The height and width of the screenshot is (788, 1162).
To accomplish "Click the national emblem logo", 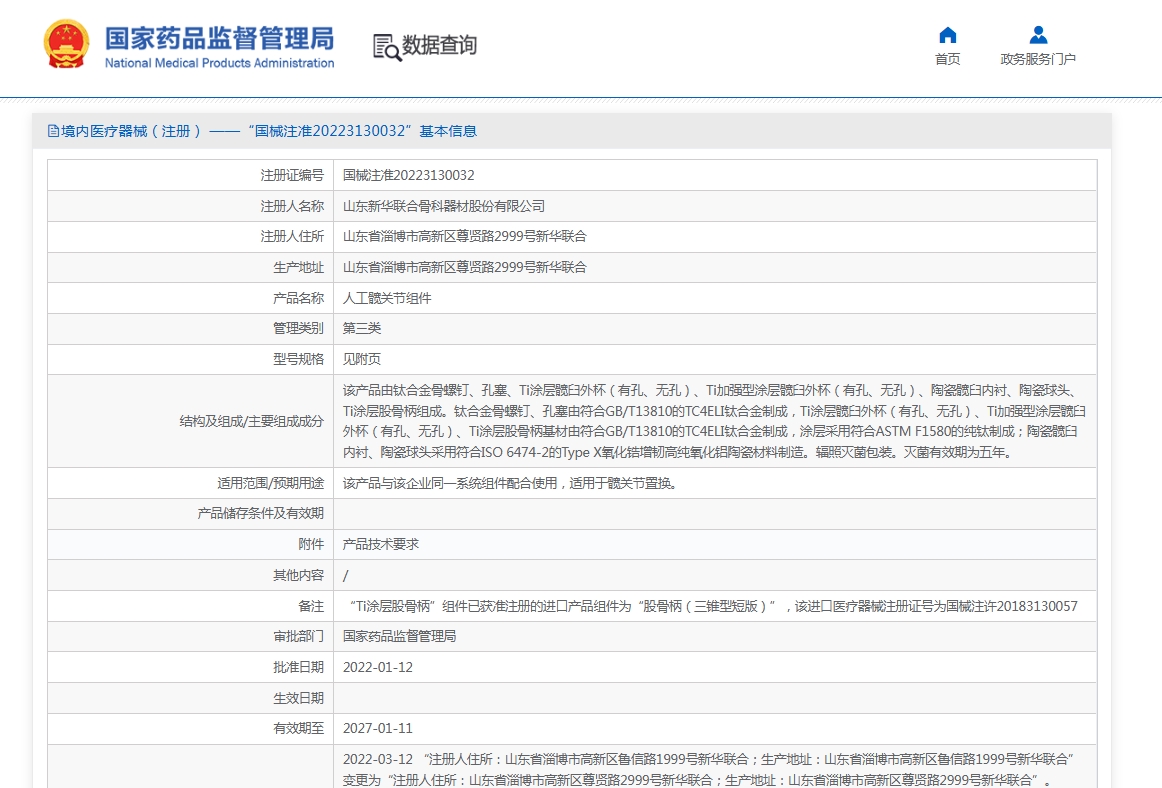I will 66,44.
